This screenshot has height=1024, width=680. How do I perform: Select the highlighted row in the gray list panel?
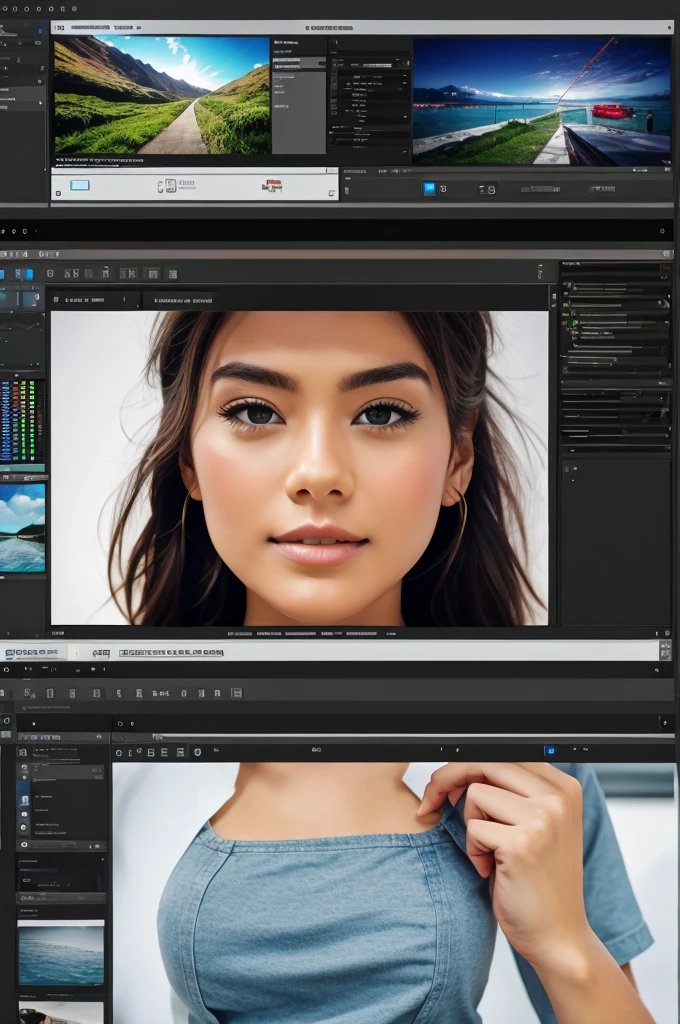(299, 63)
